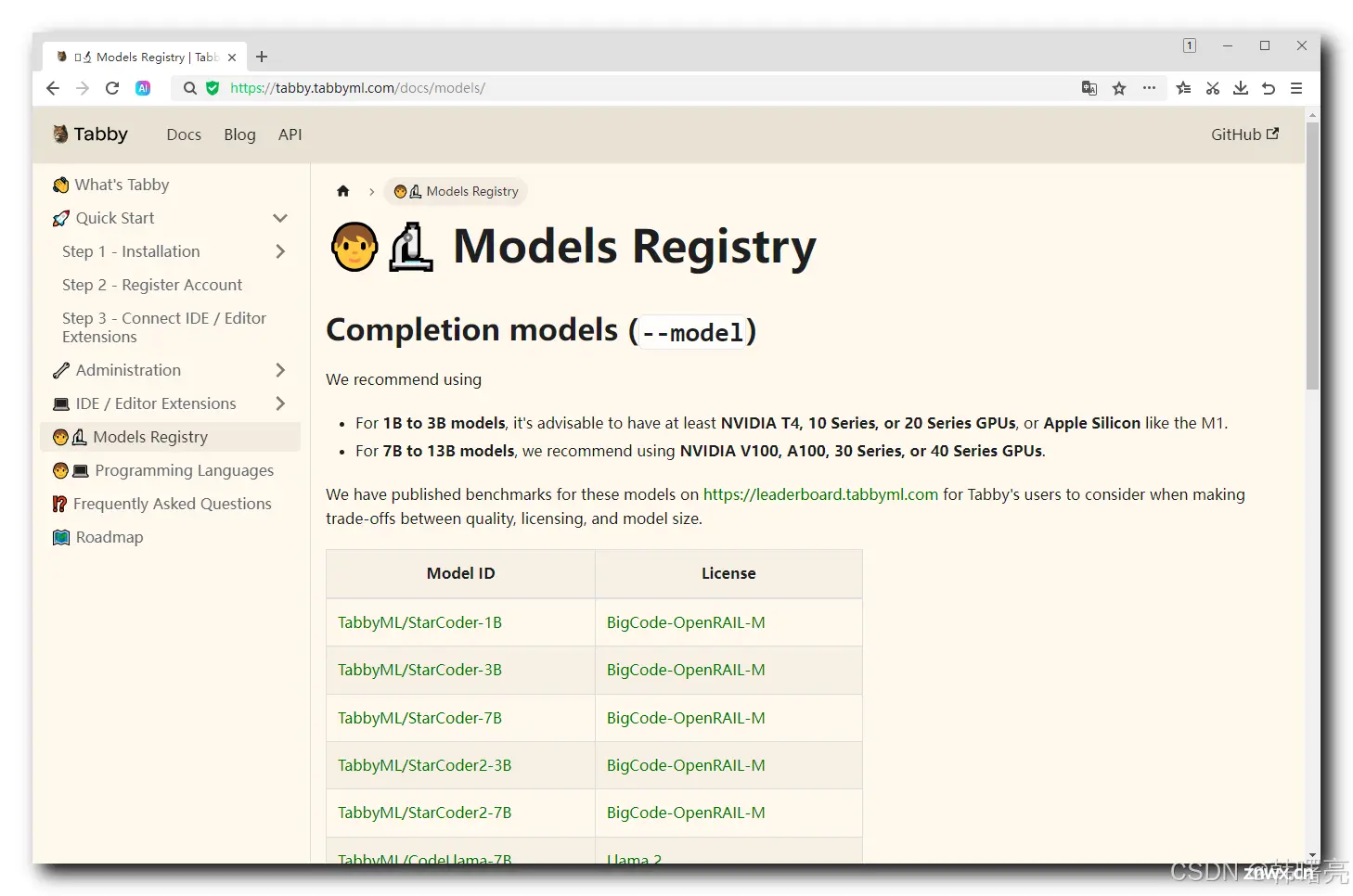
Task: Select Models Registry in the sidebar
Action: 170,437
